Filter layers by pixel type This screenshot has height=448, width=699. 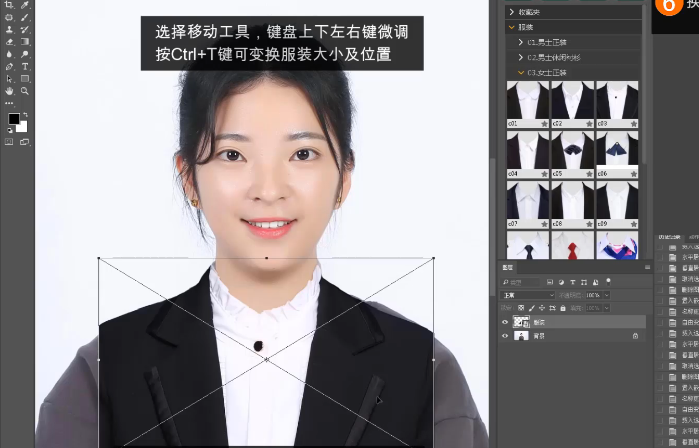pyautogui.click(x=550, y=282)
